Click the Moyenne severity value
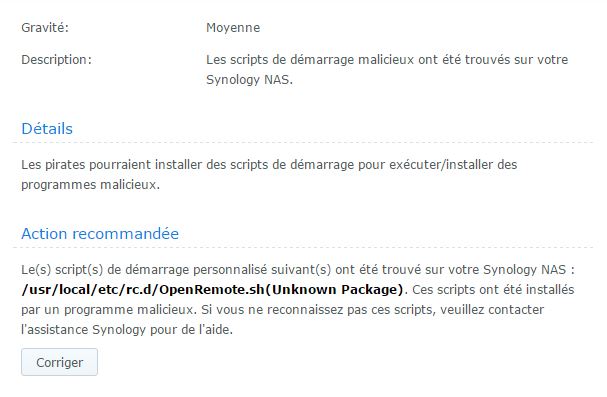The image size is (607, 397). (233, 28)
